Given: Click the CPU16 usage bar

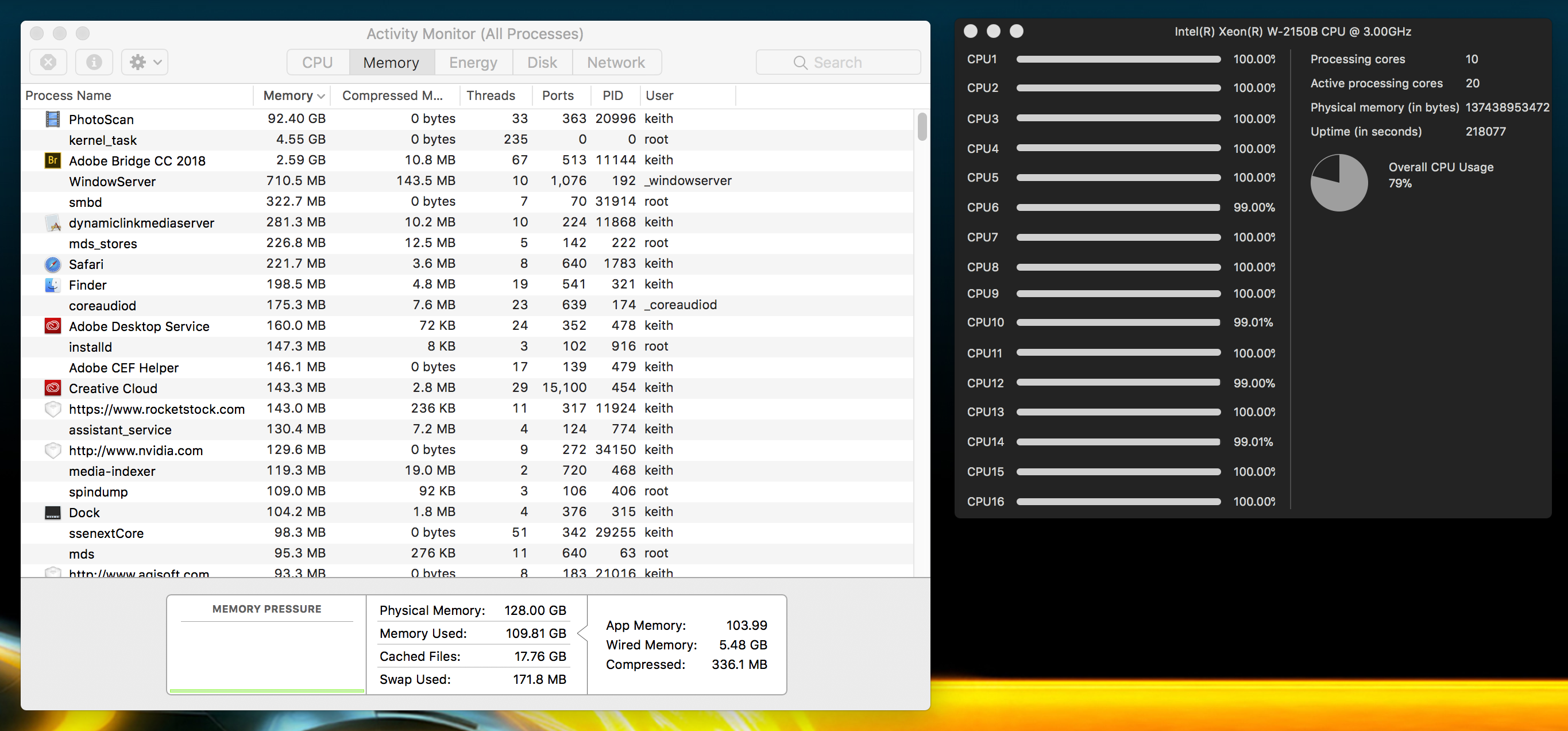Looking at the screenshot, I should click(x=1118, y=502).
